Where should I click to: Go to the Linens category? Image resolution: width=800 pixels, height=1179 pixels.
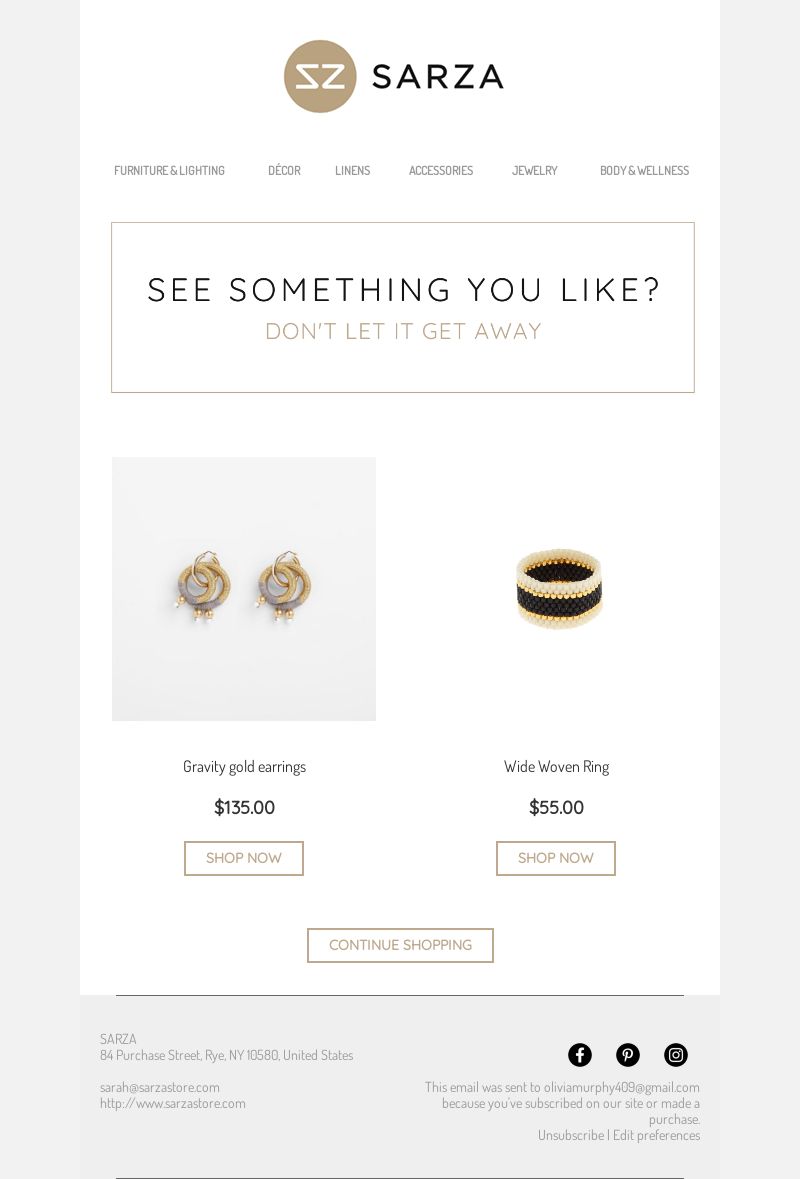pos(353,171)
